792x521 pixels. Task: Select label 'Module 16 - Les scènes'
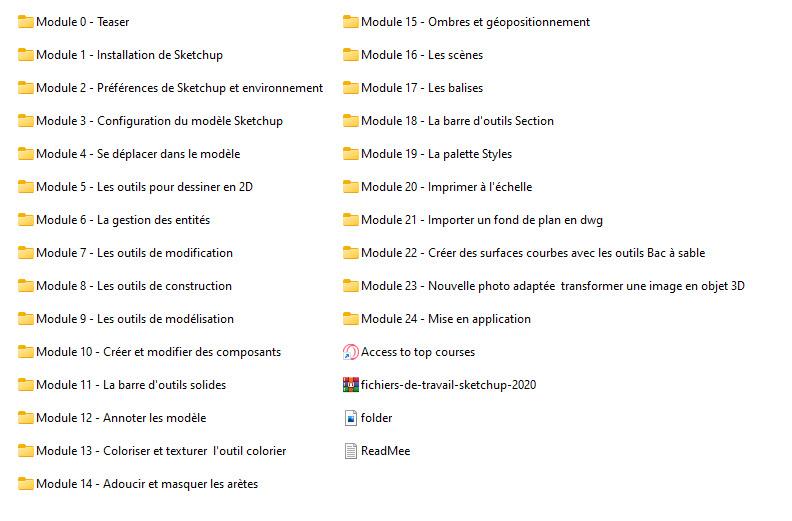(422, 55)
